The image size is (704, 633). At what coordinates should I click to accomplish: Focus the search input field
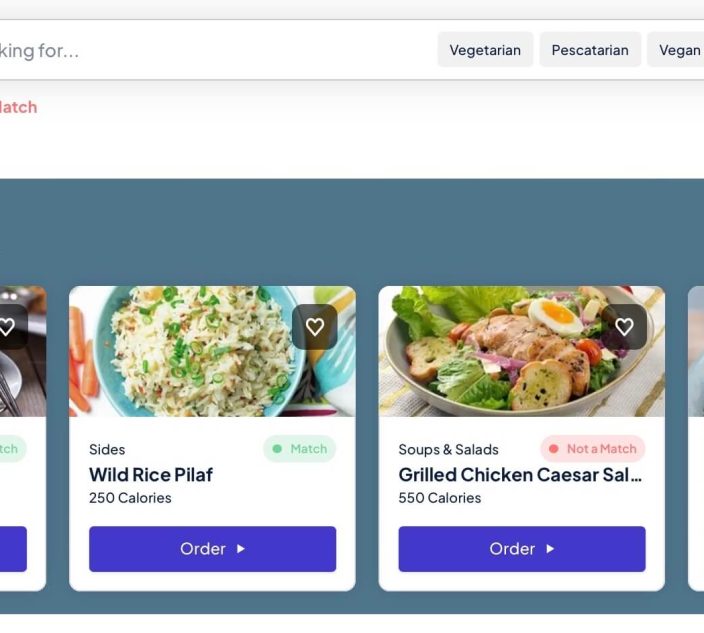click(200, 50)
